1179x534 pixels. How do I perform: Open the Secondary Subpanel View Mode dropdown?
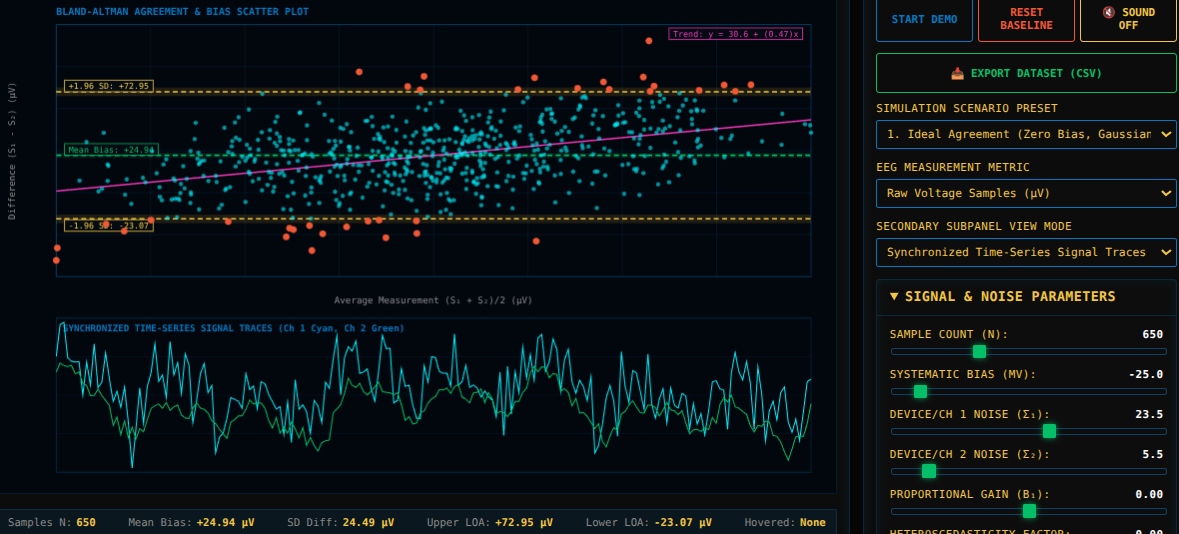(x=1026, y=253)
